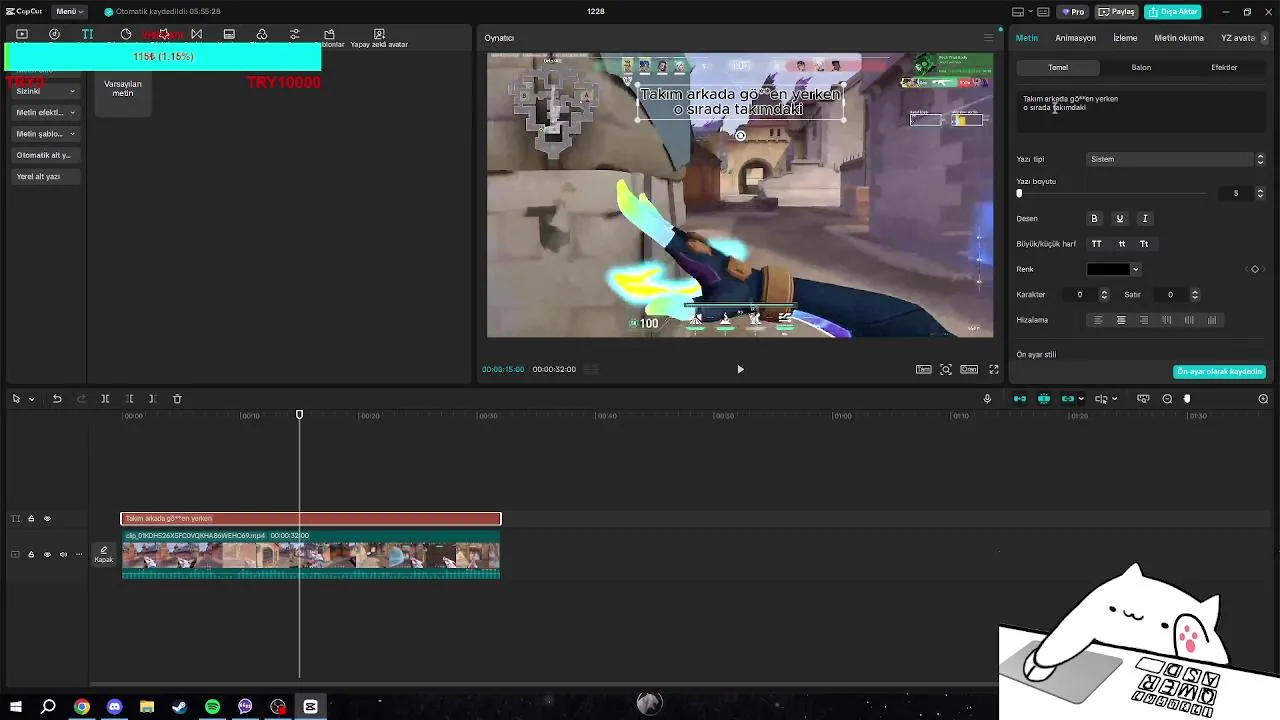The width and height of the screenshot is (1280, 720).
Task: Click the split clip tool
Action: (105, 399)
